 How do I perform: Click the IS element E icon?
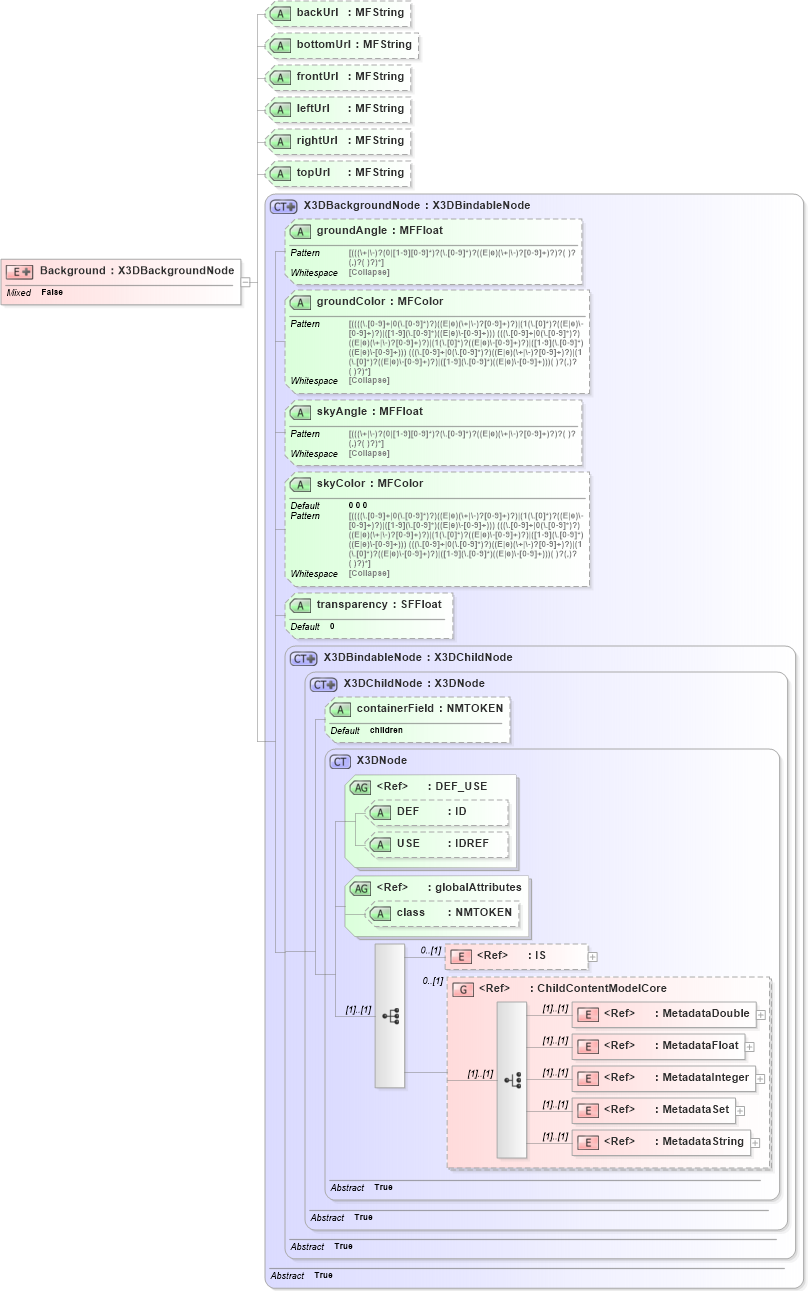(461, 956)
